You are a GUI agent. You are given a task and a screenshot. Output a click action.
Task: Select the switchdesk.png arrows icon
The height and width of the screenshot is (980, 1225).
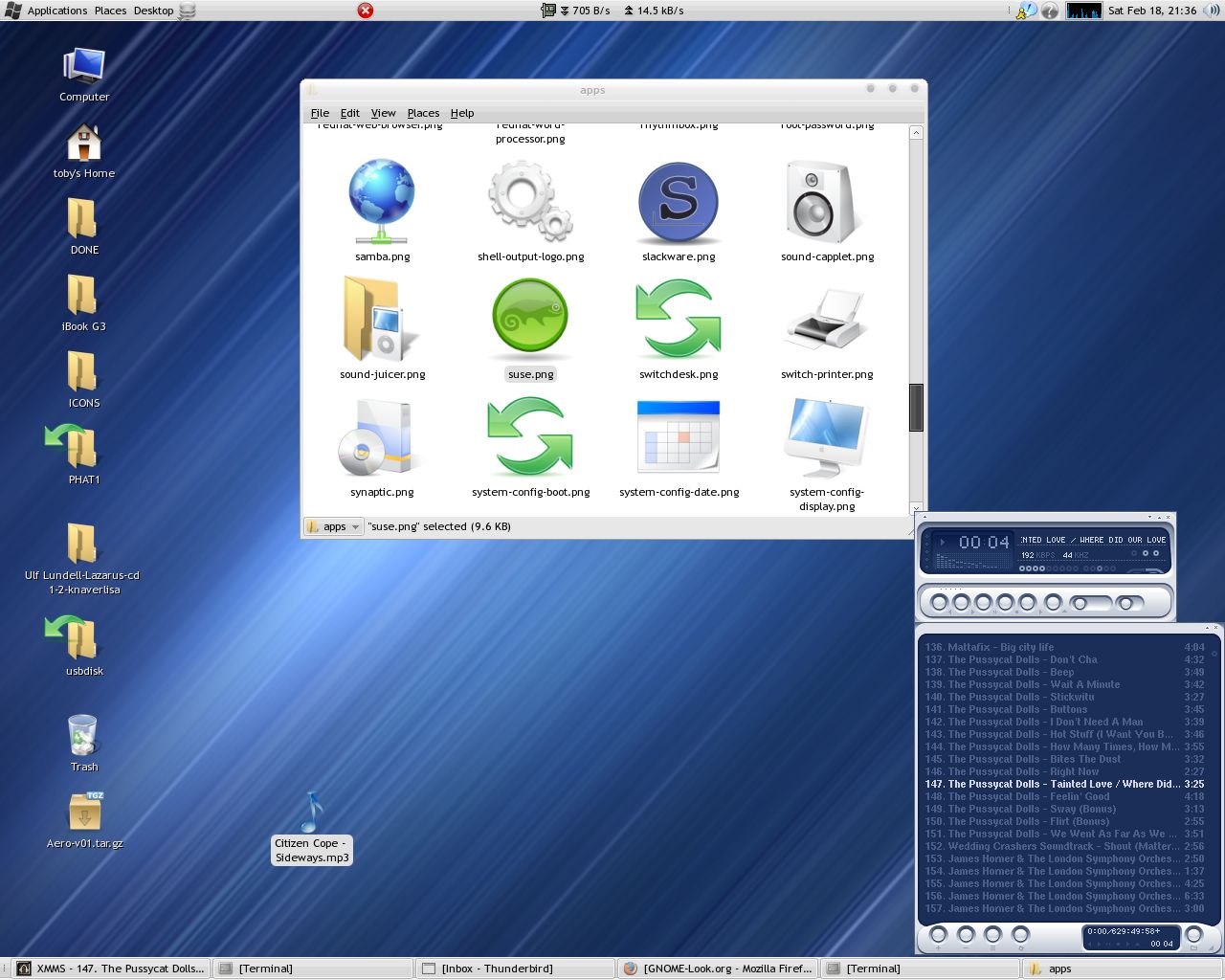[x=679, y=320]
